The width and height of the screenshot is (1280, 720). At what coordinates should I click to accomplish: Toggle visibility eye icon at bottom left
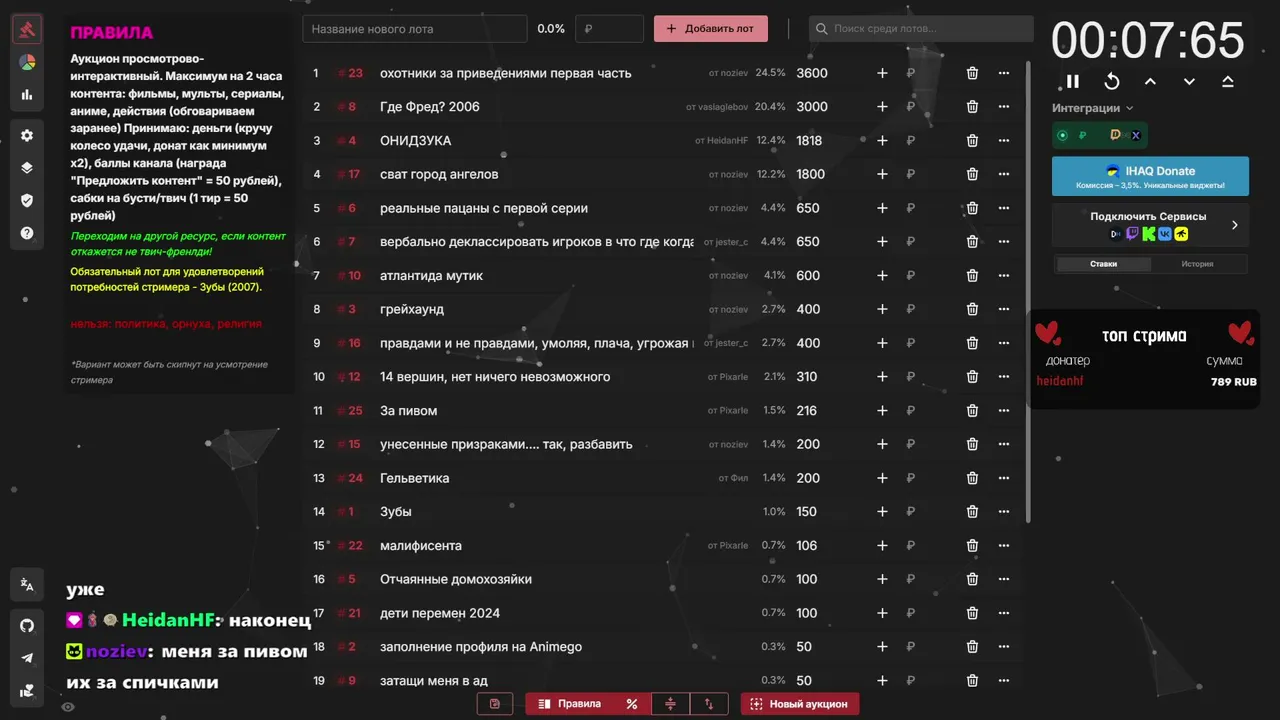tap(68, 707)
